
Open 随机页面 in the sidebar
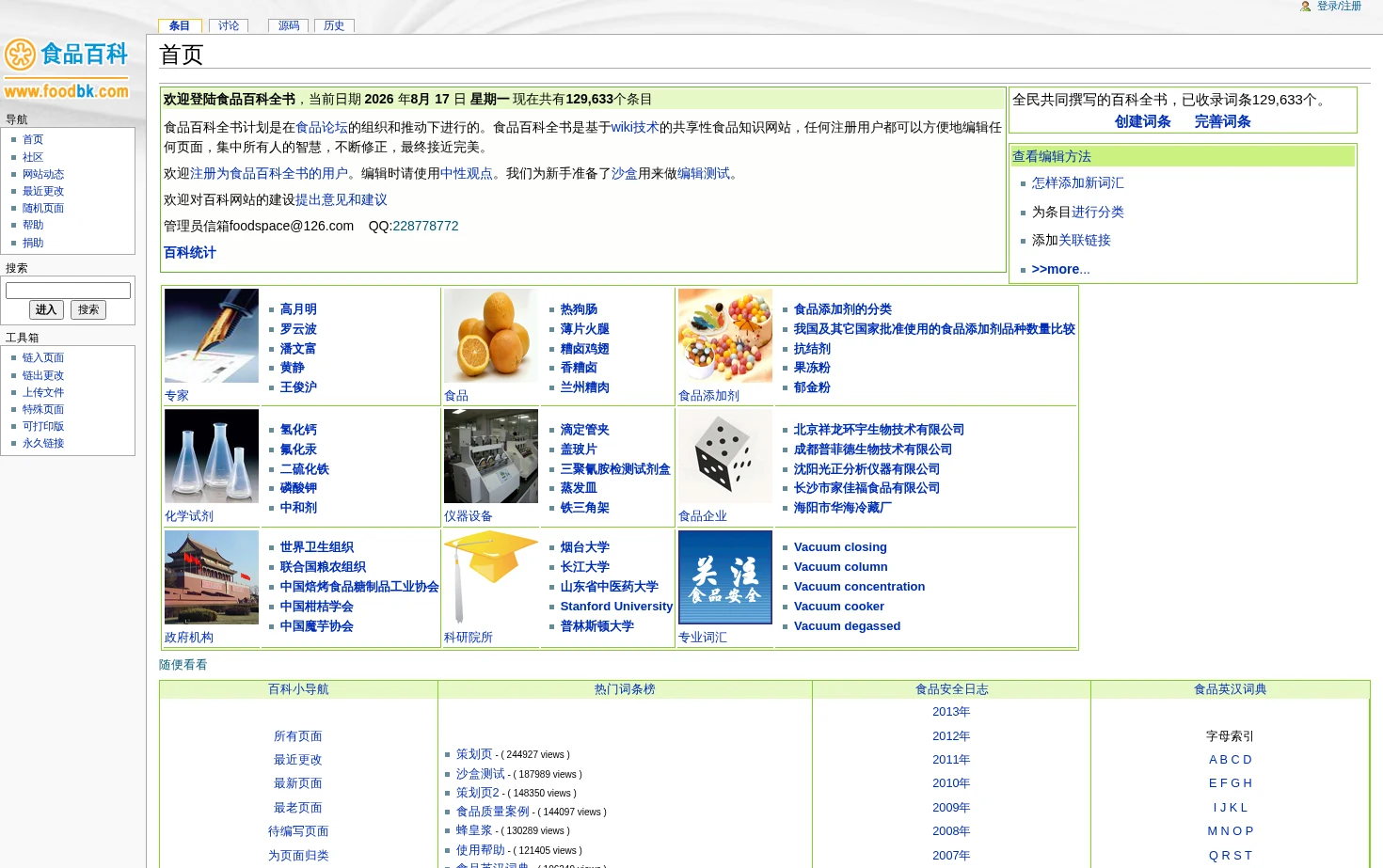(x=43, y=208)
